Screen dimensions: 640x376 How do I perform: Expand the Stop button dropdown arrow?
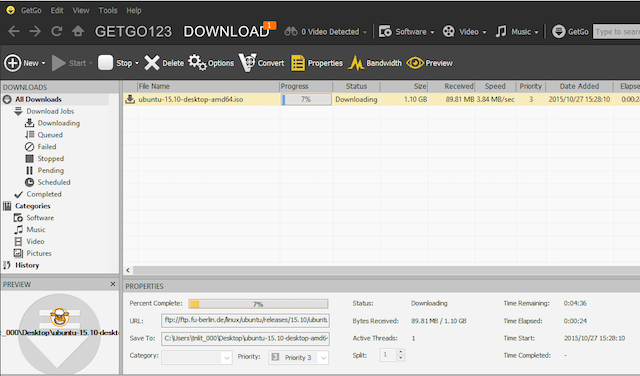pyautogui.click(x=137, y=63)
